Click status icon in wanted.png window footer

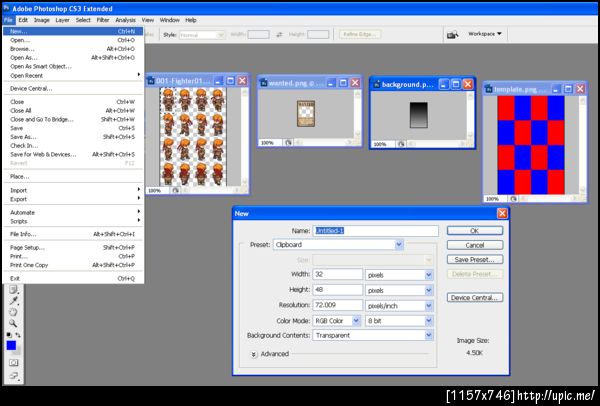288,143
